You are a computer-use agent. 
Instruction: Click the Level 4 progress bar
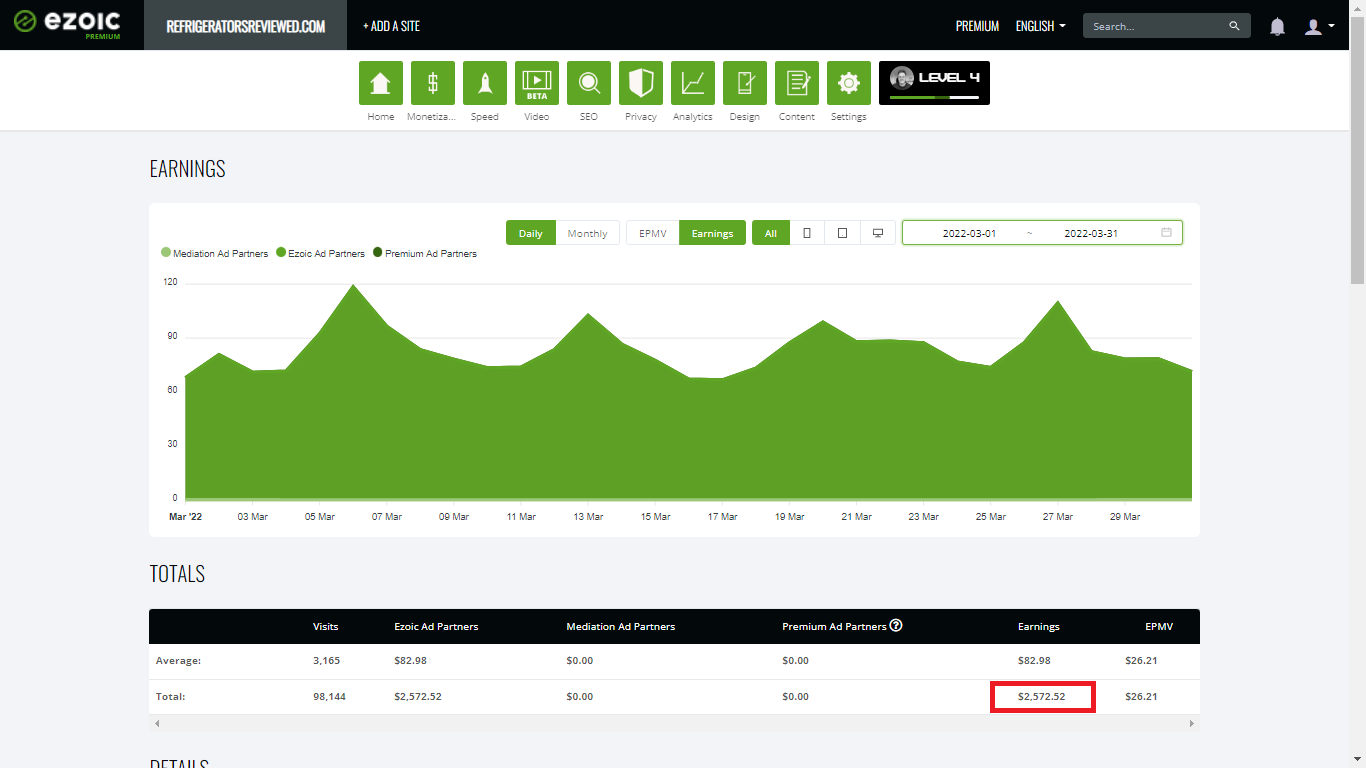(x=934, y=97)
